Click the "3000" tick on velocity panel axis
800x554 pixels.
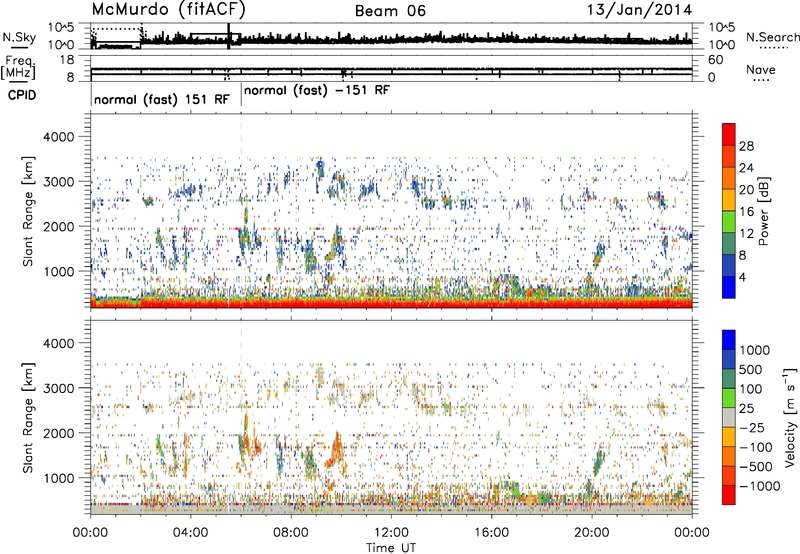tap(59, 388)
